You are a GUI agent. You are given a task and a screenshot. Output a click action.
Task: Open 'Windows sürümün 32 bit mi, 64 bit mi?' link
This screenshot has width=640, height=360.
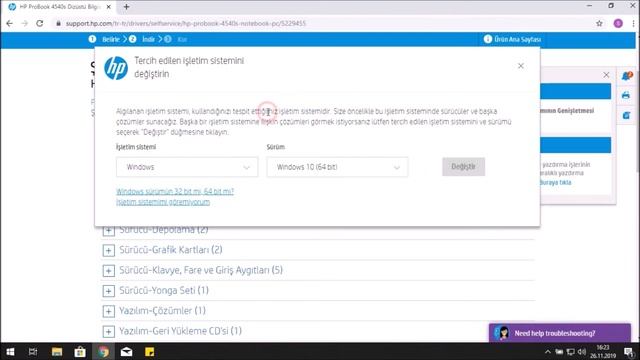(x=175, y=191)
